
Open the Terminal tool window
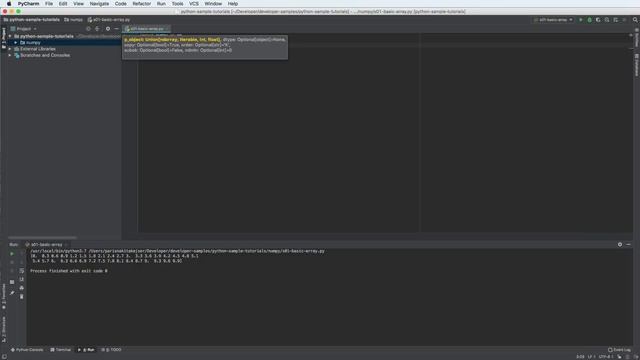coord(60,350)
